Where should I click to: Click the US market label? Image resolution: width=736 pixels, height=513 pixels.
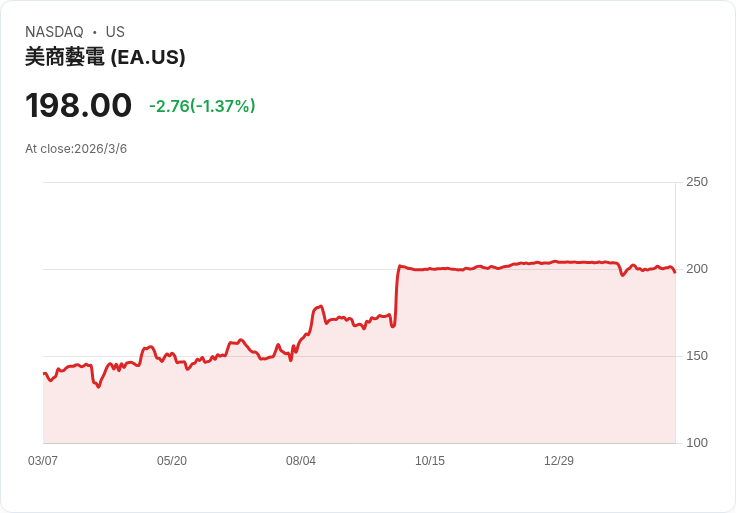coord(115,32)
